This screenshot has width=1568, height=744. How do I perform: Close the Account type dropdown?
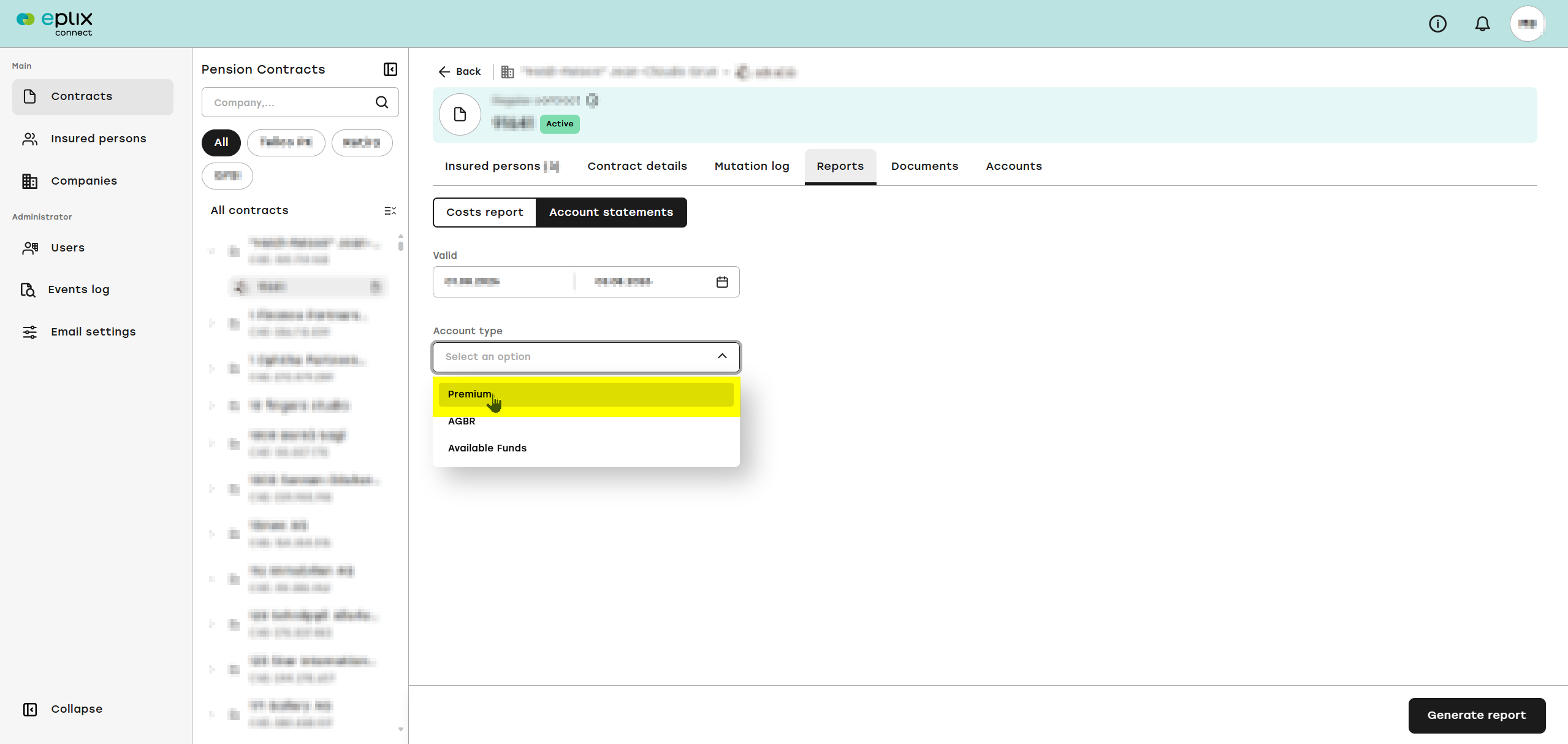(x=722, y=356)
